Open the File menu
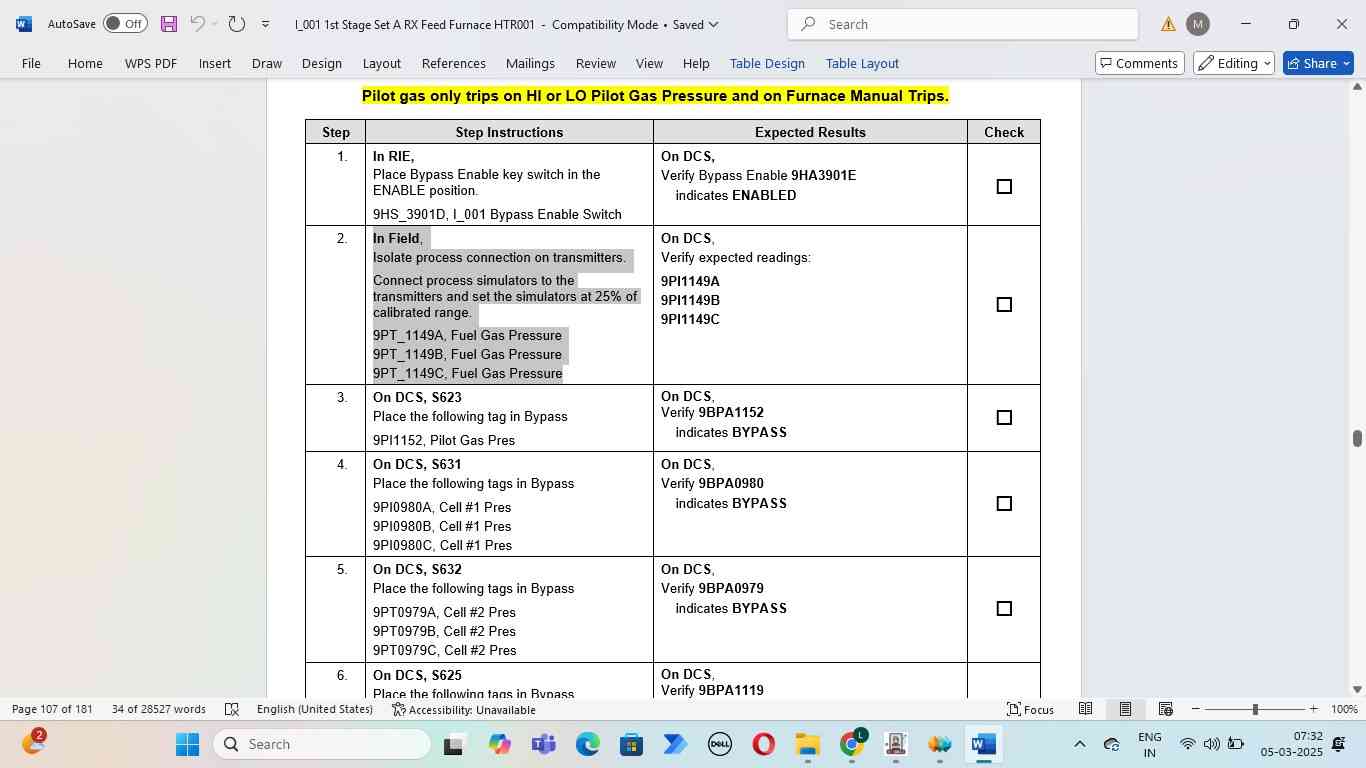The height and width of the screenshot is (768, 1366). pos(31,63)
